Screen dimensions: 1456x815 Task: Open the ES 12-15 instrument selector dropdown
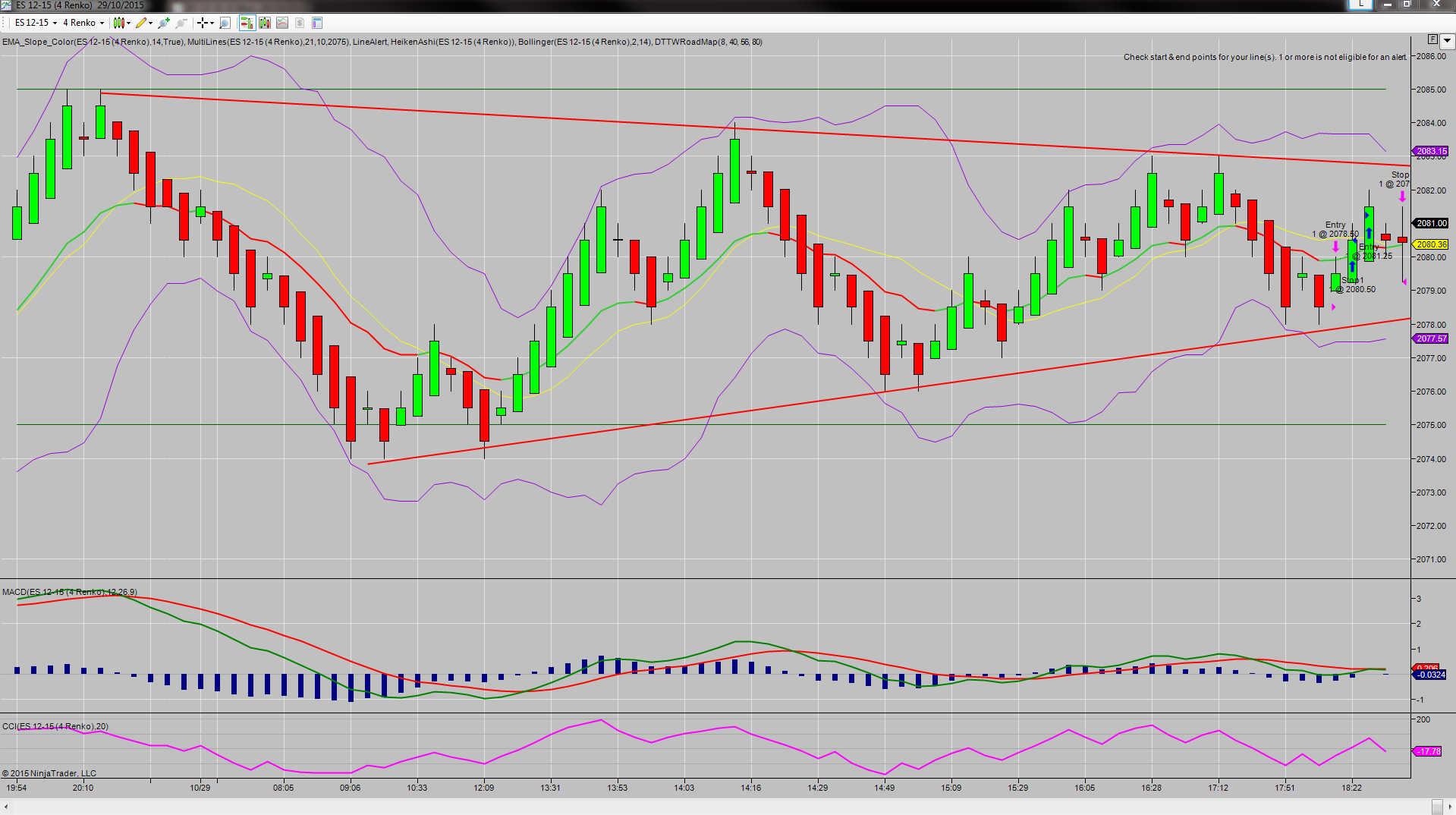[x=36, y=23]
